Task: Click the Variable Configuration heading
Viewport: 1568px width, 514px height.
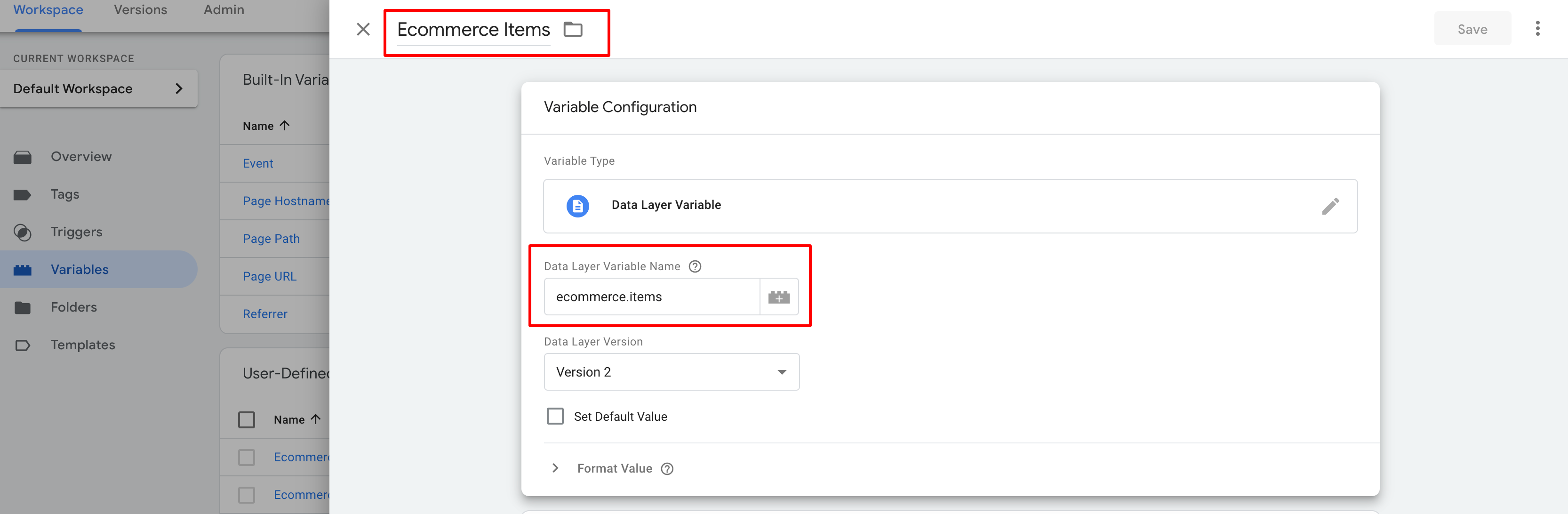Action: point(620,107)
